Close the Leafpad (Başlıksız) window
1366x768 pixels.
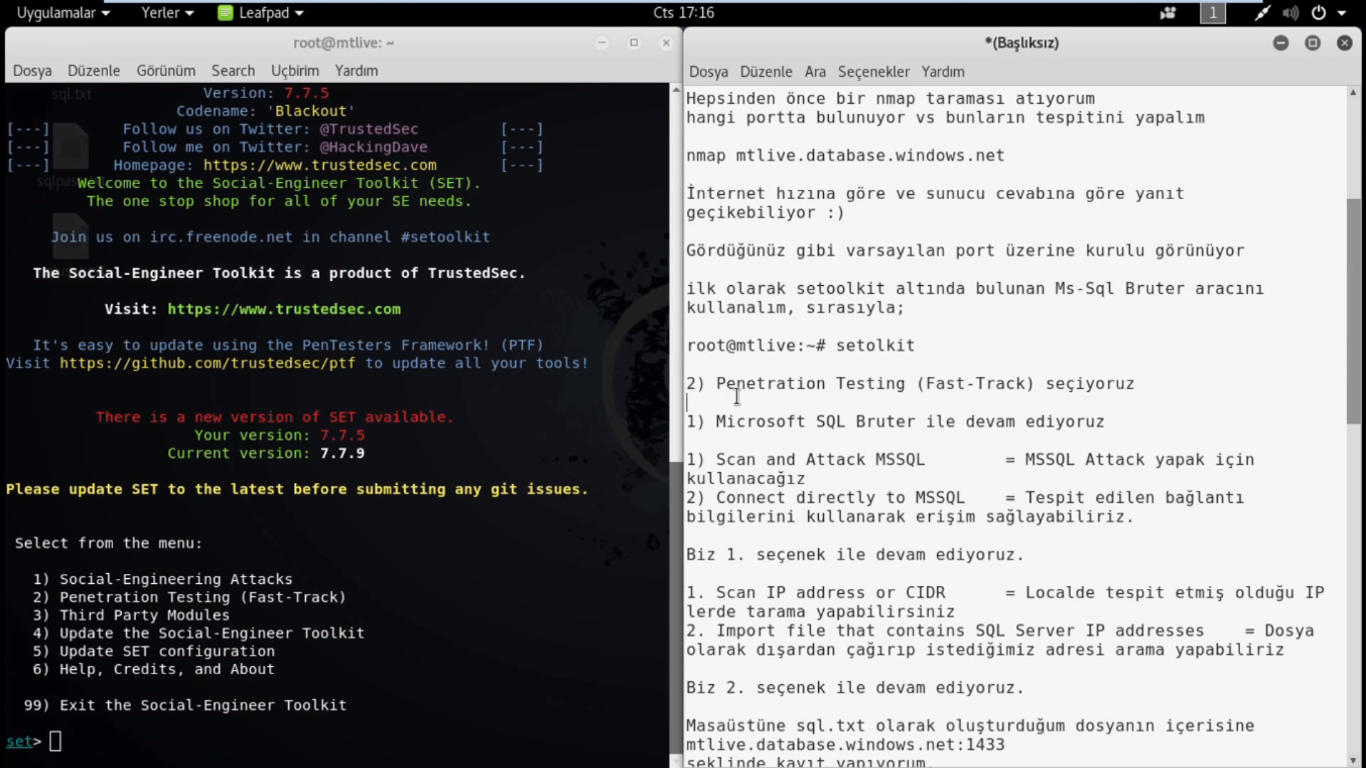click(1345, 43)
